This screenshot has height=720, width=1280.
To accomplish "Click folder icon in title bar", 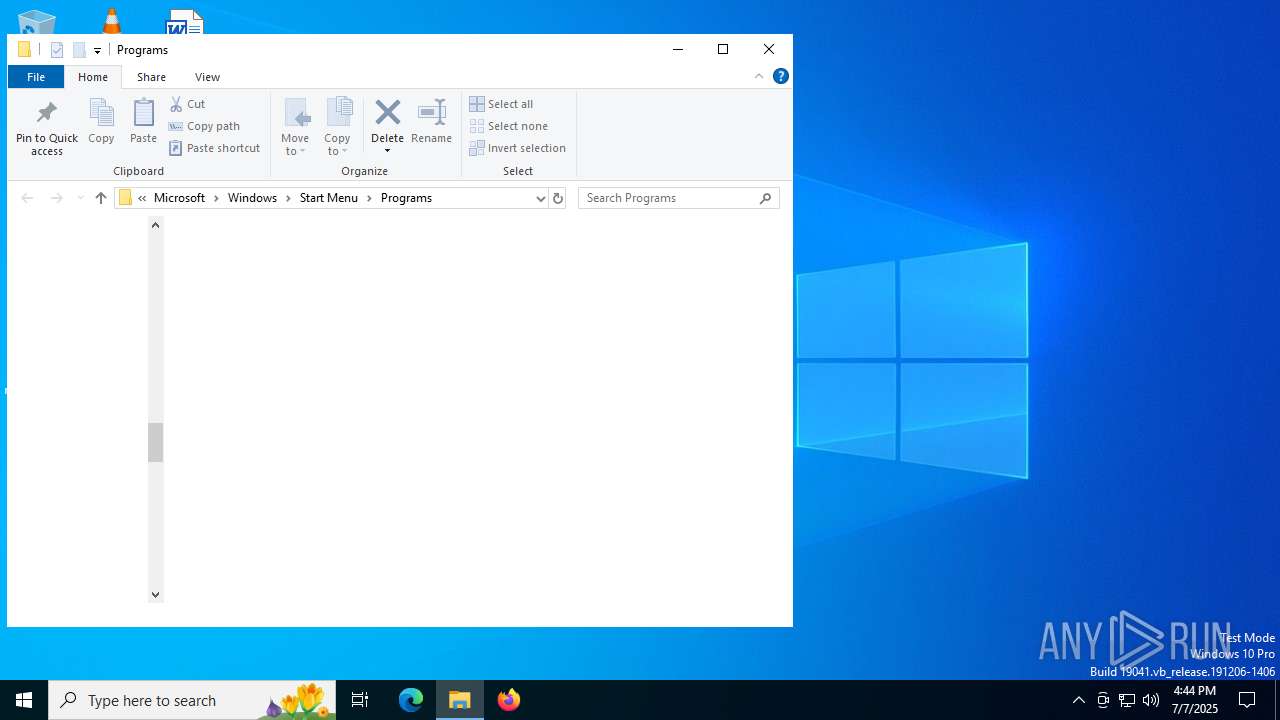I will pos(24,50).
